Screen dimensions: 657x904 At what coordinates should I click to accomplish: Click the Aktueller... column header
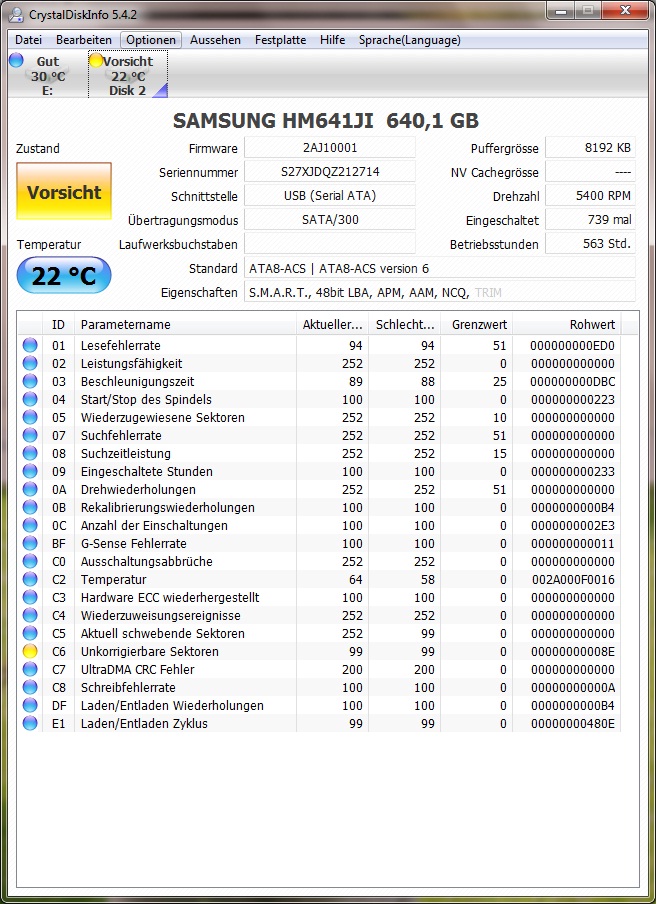333,325
